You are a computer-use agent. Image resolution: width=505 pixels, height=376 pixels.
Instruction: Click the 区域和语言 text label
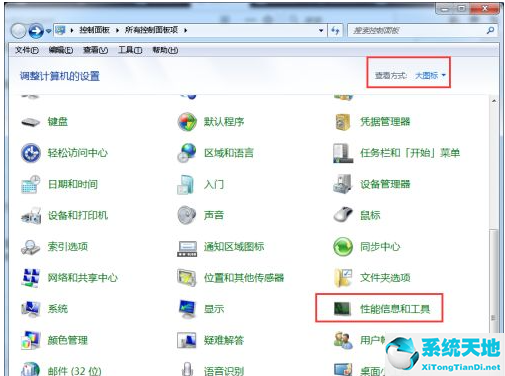click(229, 153)
